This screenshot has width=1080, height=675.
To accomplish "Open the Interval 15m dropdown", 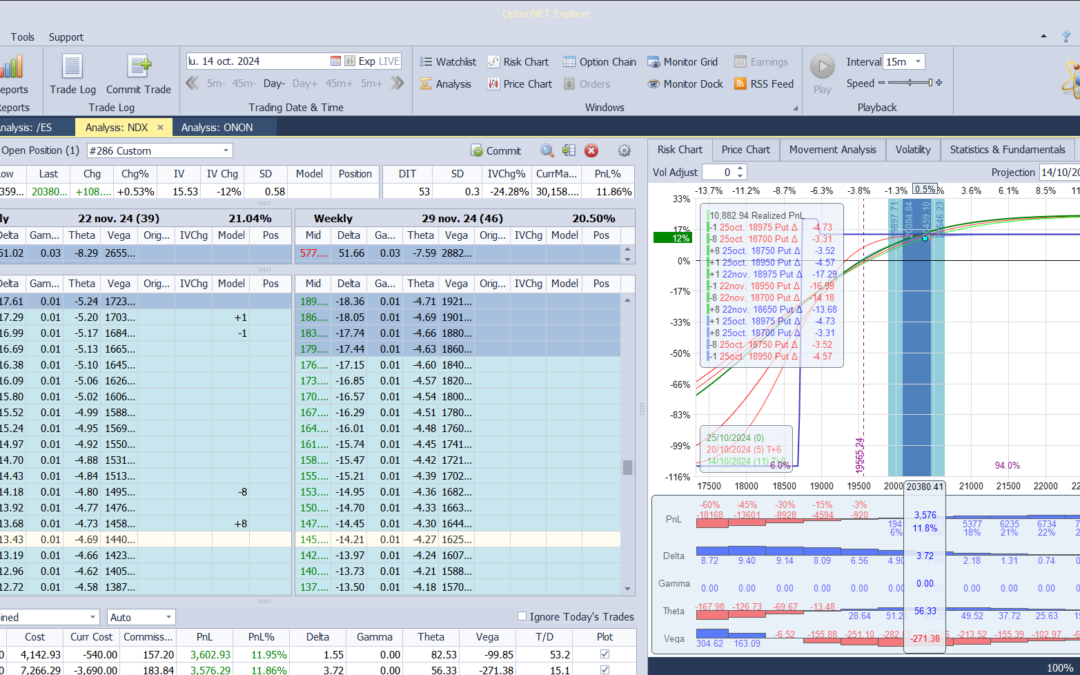I will [x=918, y=62].
